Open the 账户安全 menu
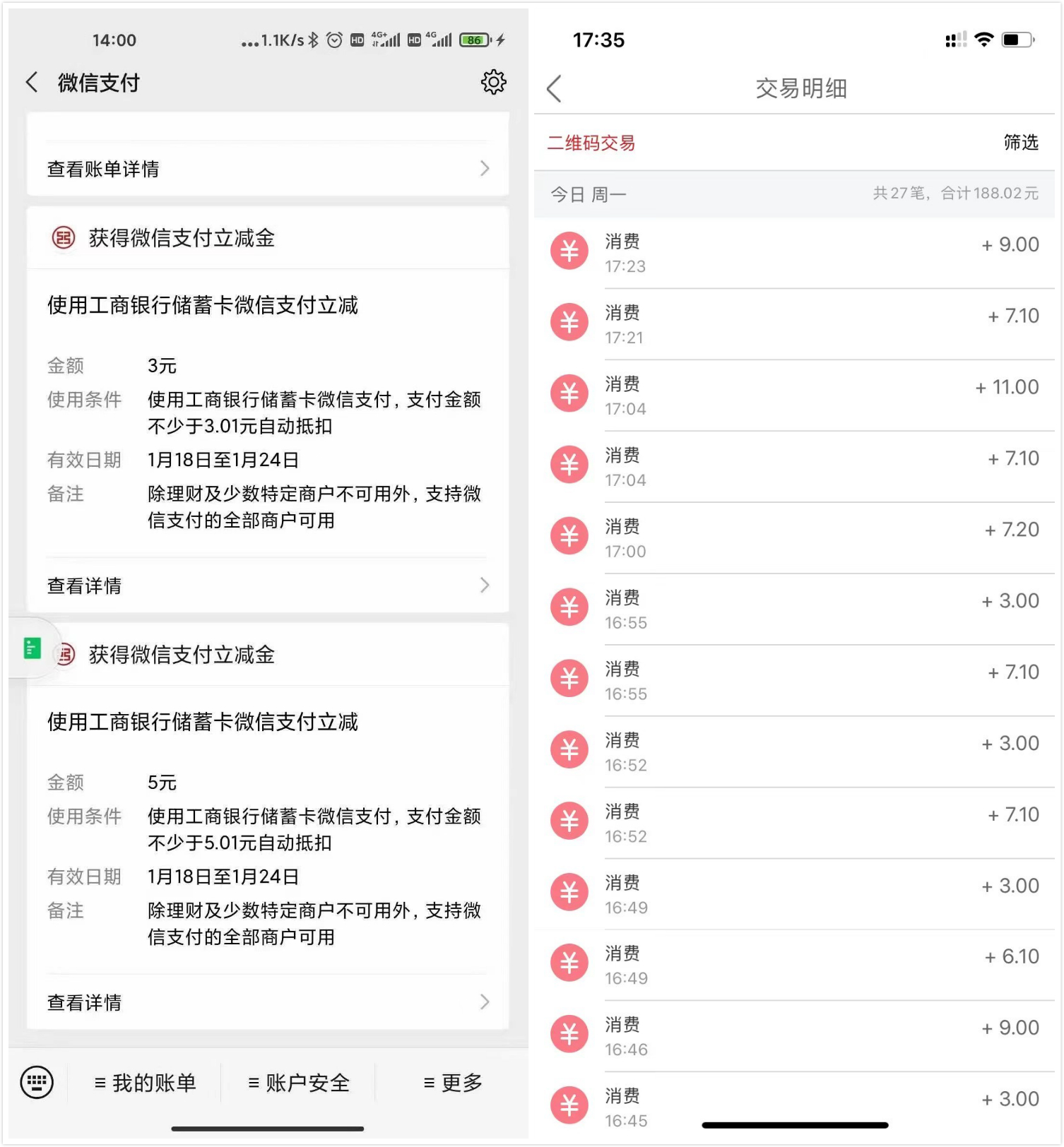Viewport: 1064px width, 1147px height. (299, 1083)
